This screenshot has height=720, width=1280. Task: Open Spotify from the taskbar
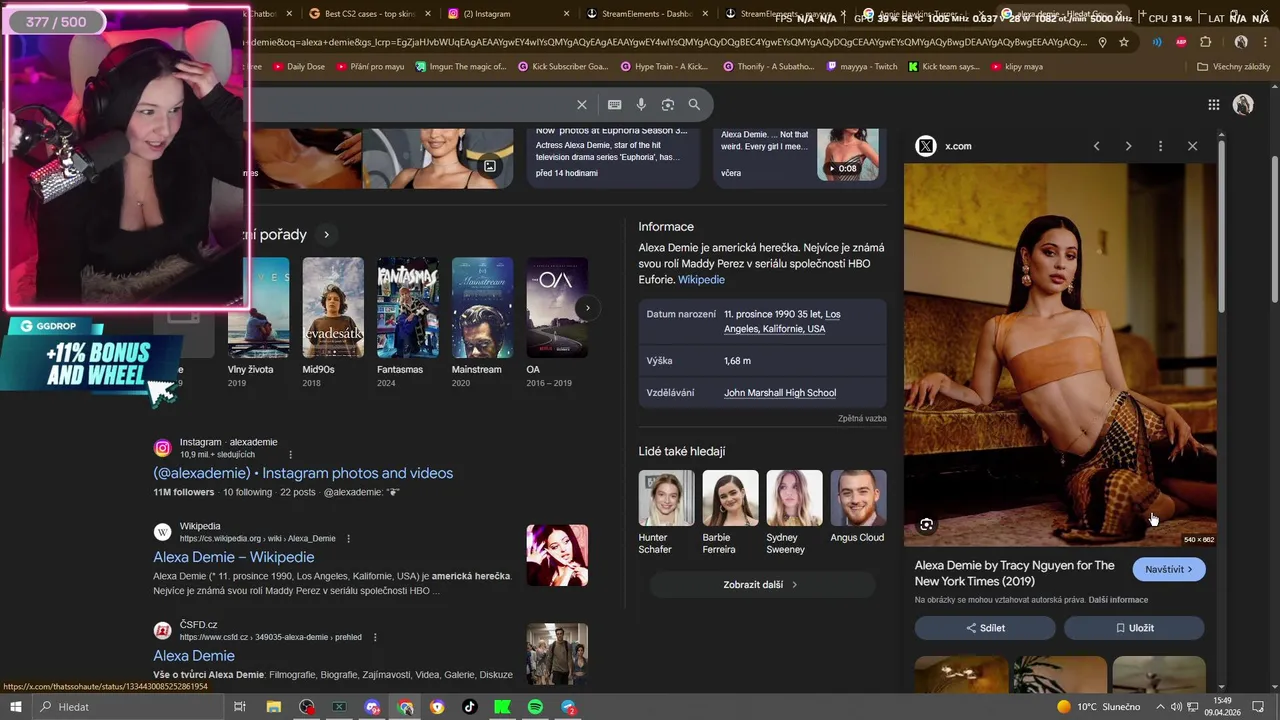(535, 707)
